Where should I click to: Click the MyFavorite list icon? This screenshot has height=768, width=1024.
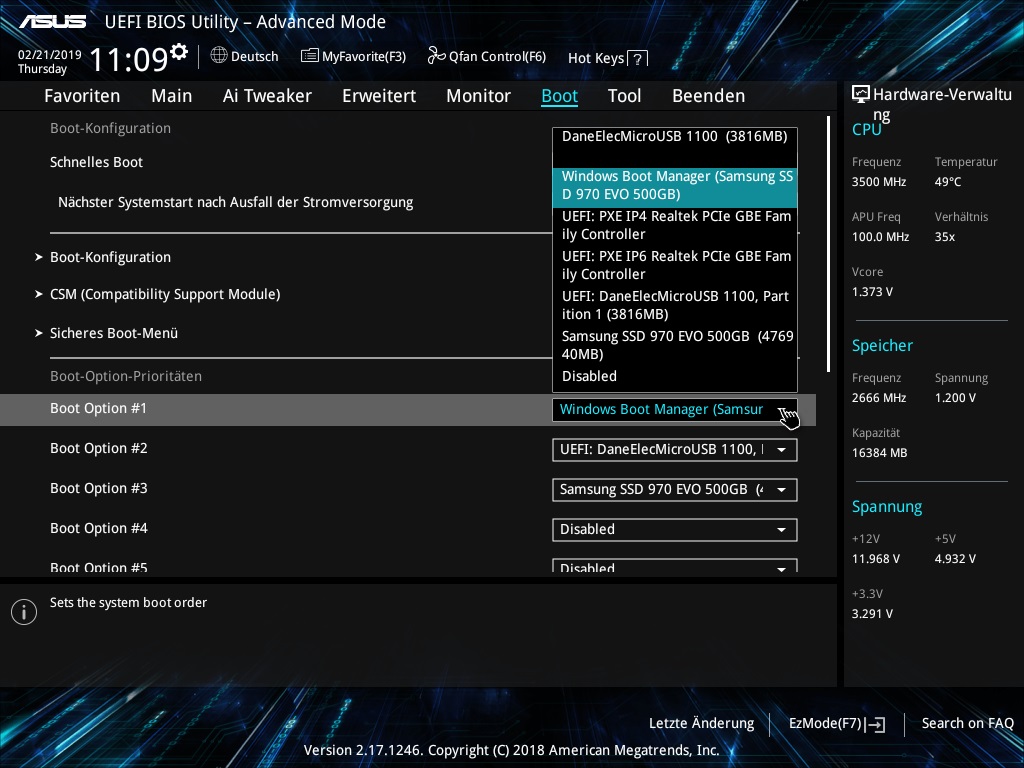[x=310, y=56]
